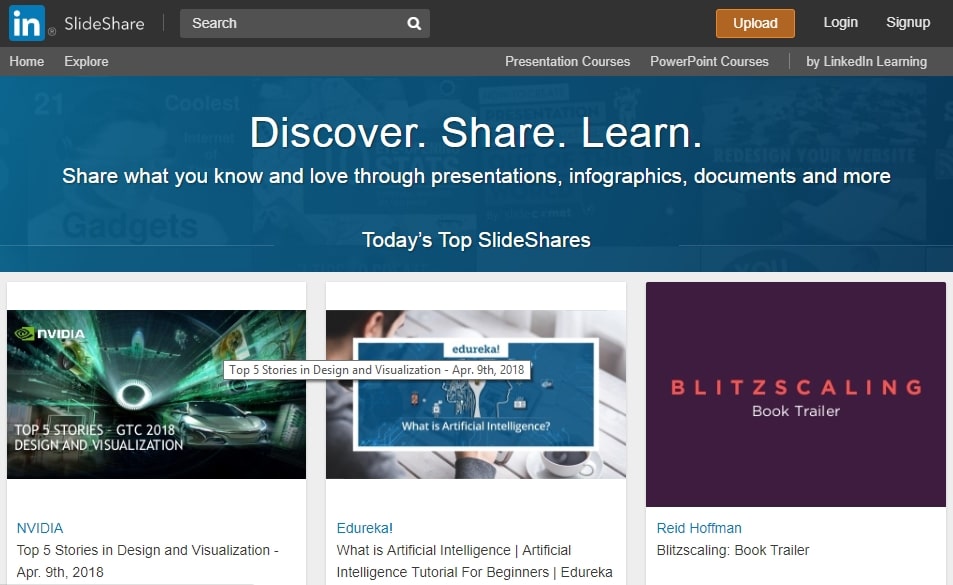Click the Reid Hoffman author link

coord(699,528)
